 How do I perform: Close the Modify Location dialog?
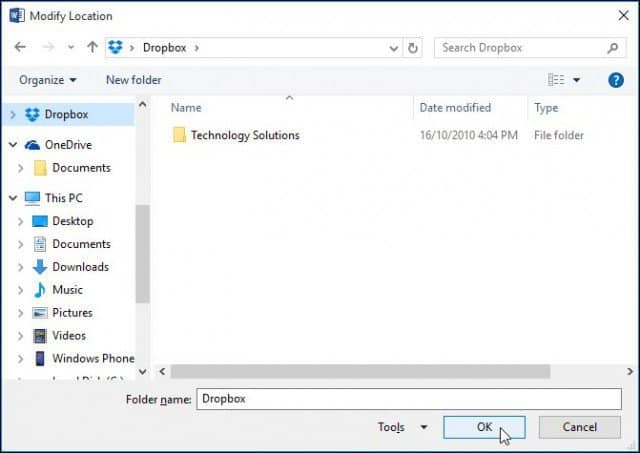pyautogui.click(x=623, y=16)
